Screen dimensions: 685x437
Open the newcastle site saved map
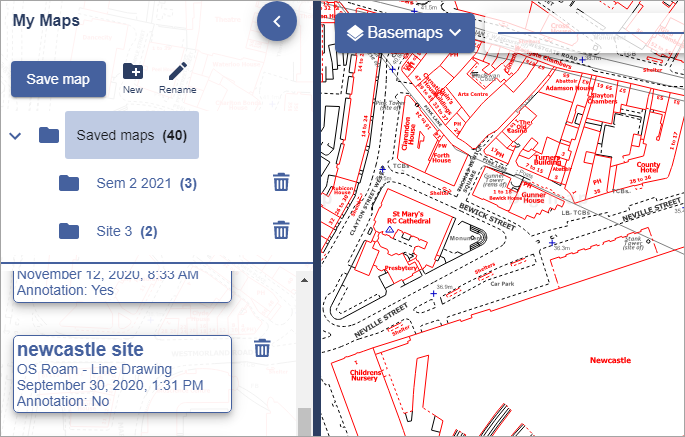pos(122,374)
